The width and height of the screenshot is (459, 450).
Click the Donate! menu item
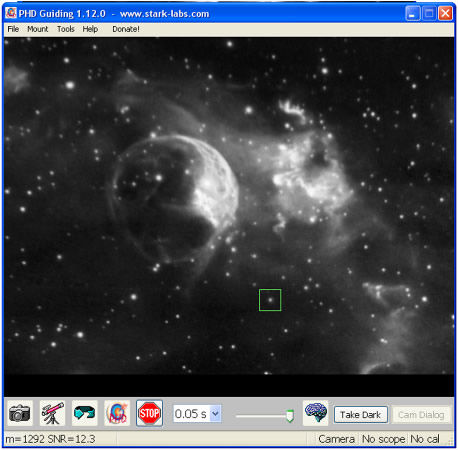click(126, 29)
